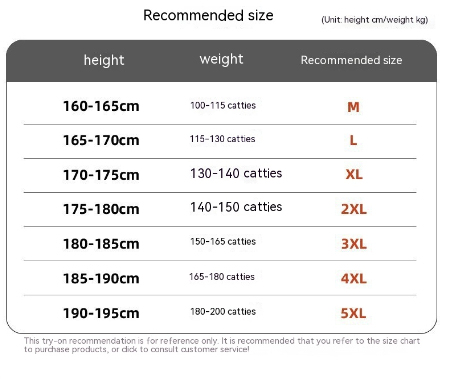Screen dimensions: 451x379
Task: Select the 3XL size label
Action: point(354,244)
